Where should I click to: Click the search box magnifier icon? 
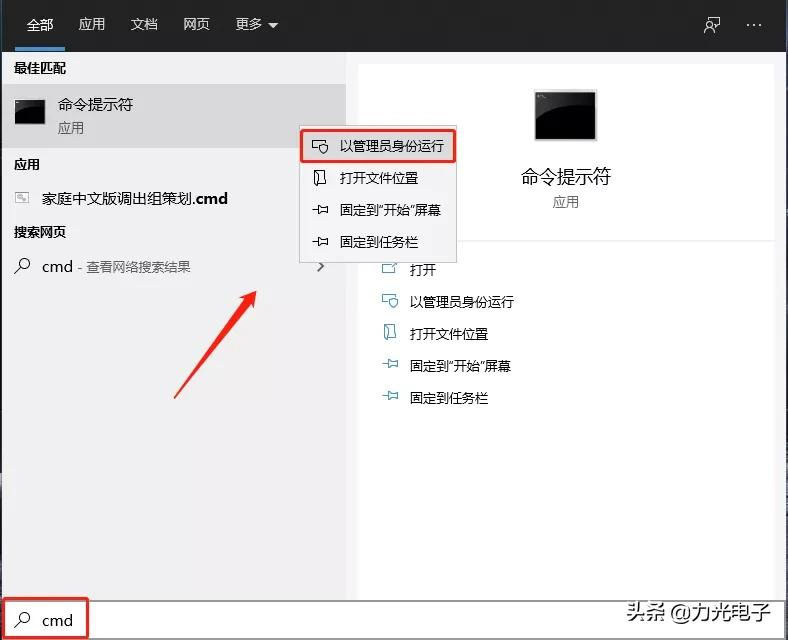coord(23,619)
